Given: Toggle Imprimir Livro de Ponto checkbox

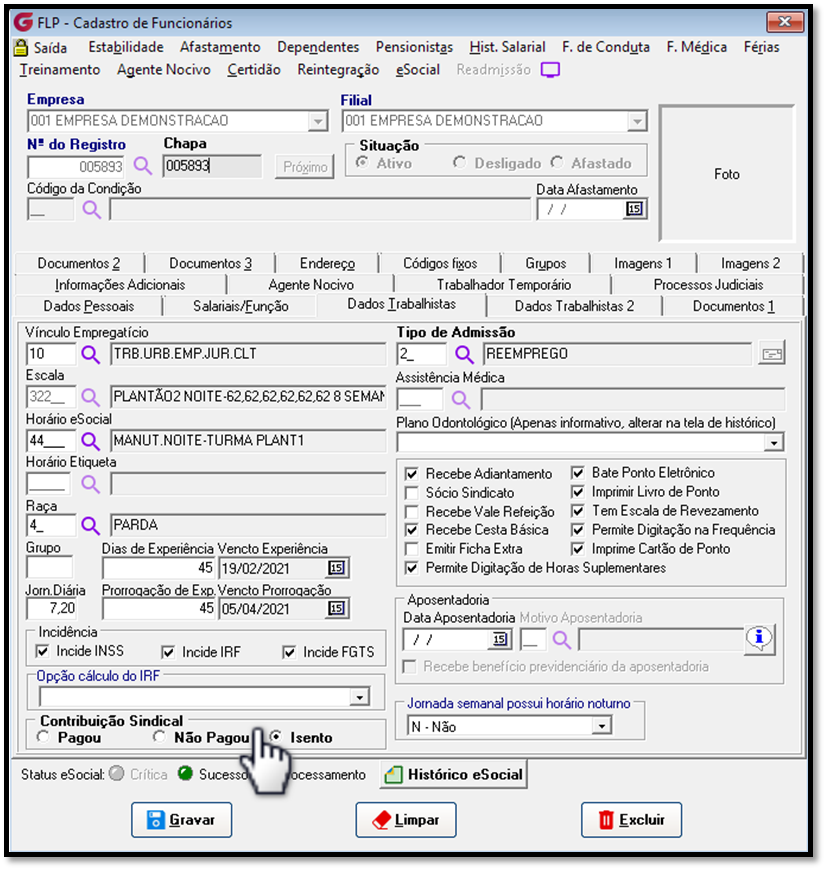Looking at the screenshot, I should click(x=578, y=492).
